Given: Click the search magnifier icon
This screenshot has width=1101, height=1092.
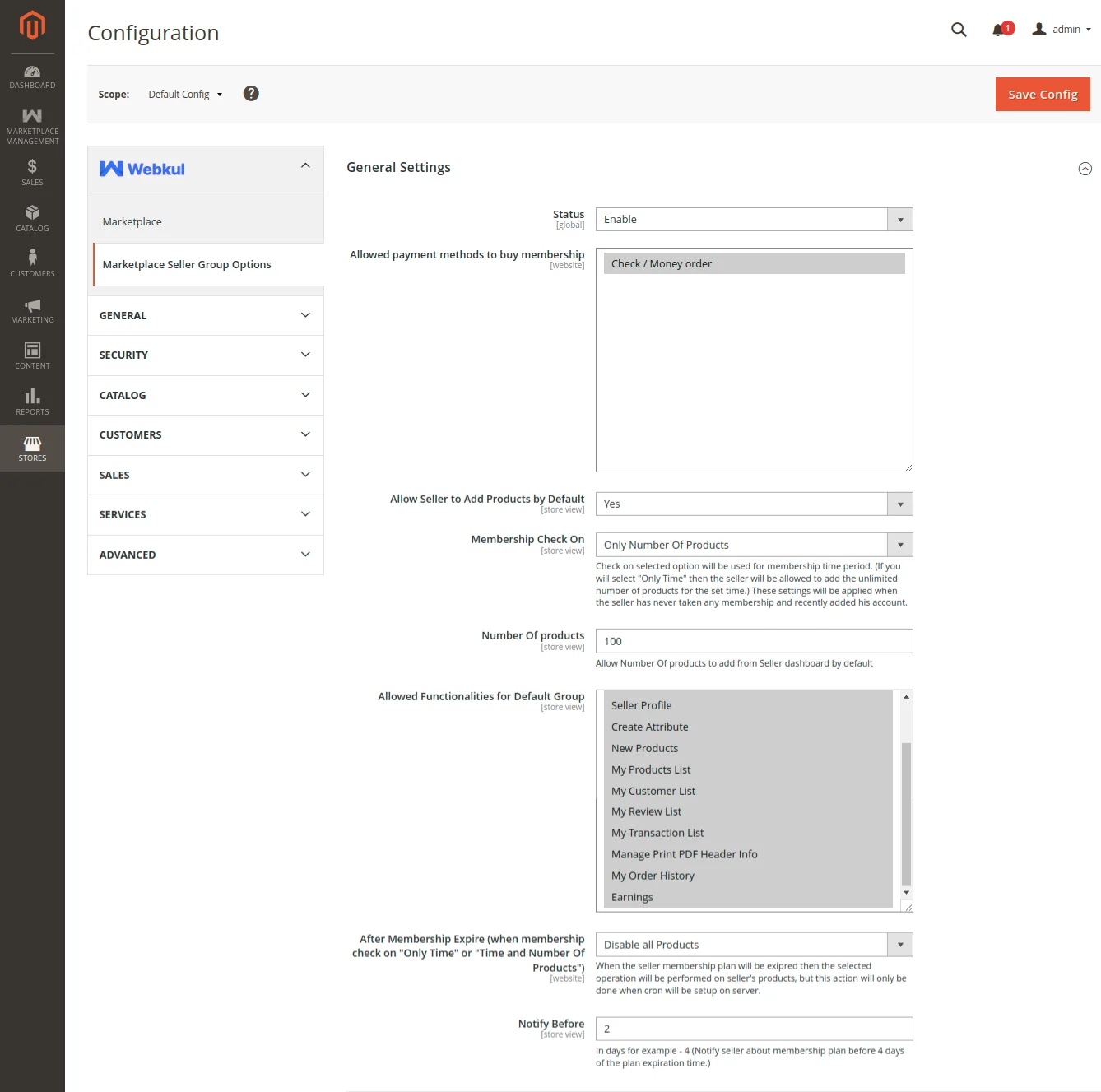Looking at the screenshot, I should [958, 29].
